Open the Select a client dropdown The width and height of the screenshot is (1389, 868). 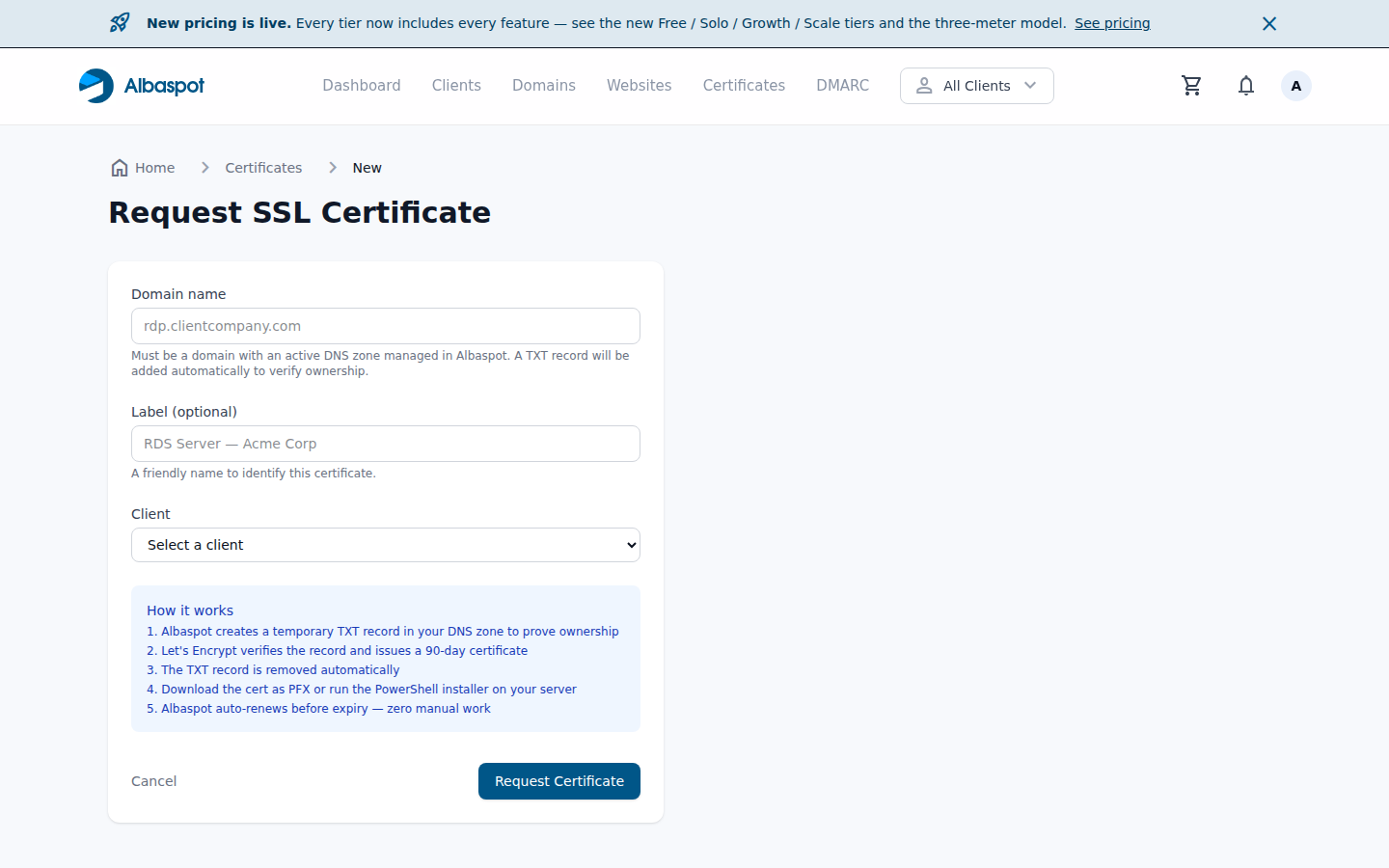[386, 545]
